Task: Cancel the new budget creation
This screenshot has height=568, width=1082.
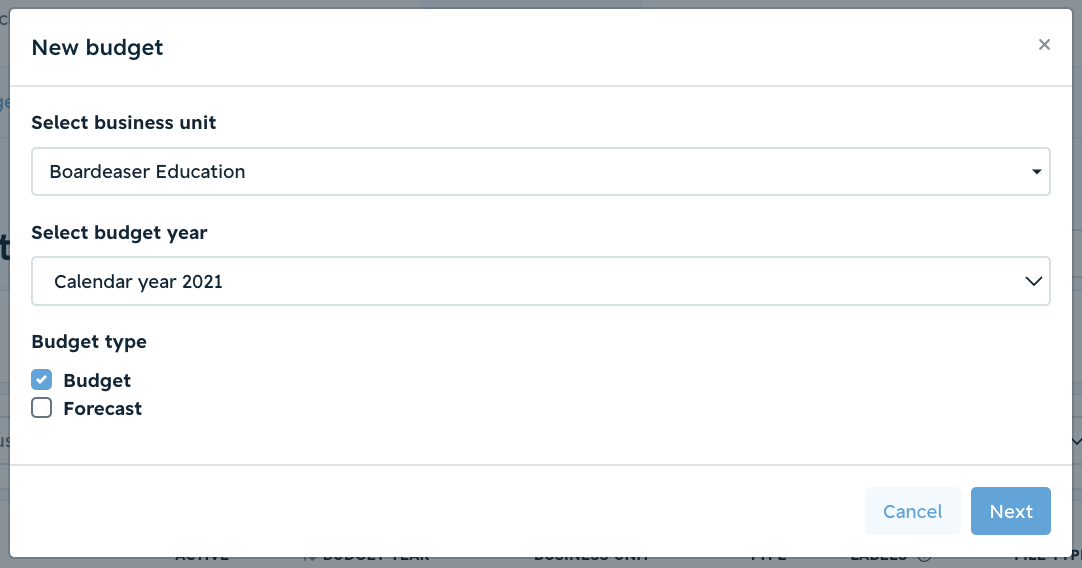Action: pyautogui.click(x=912, y=511)
